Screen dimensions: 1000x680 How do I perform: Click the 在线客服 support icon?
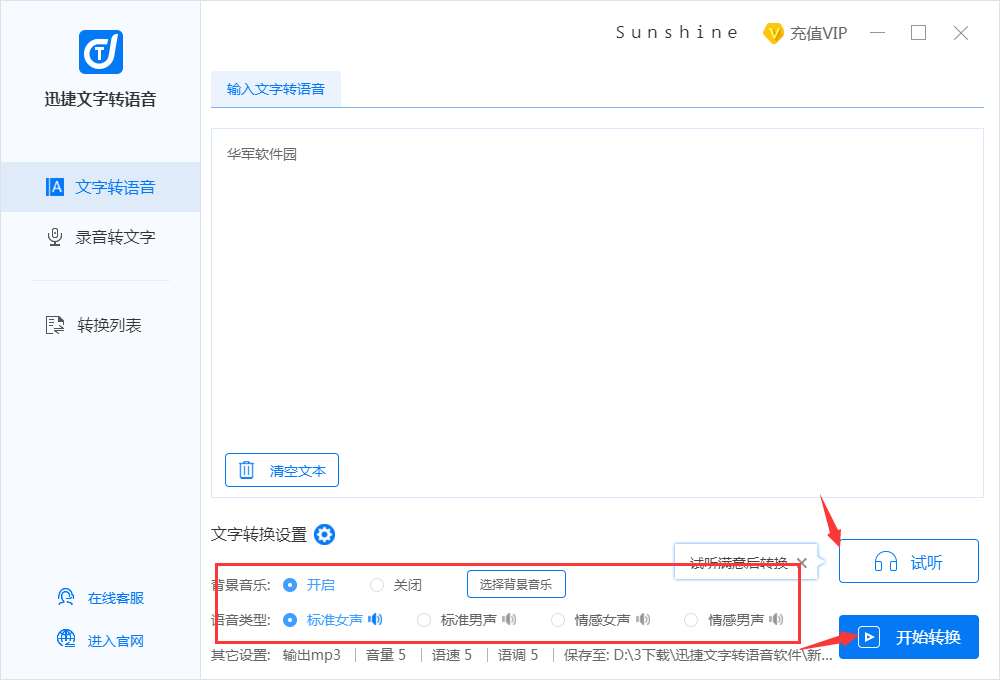coord(66,597)
